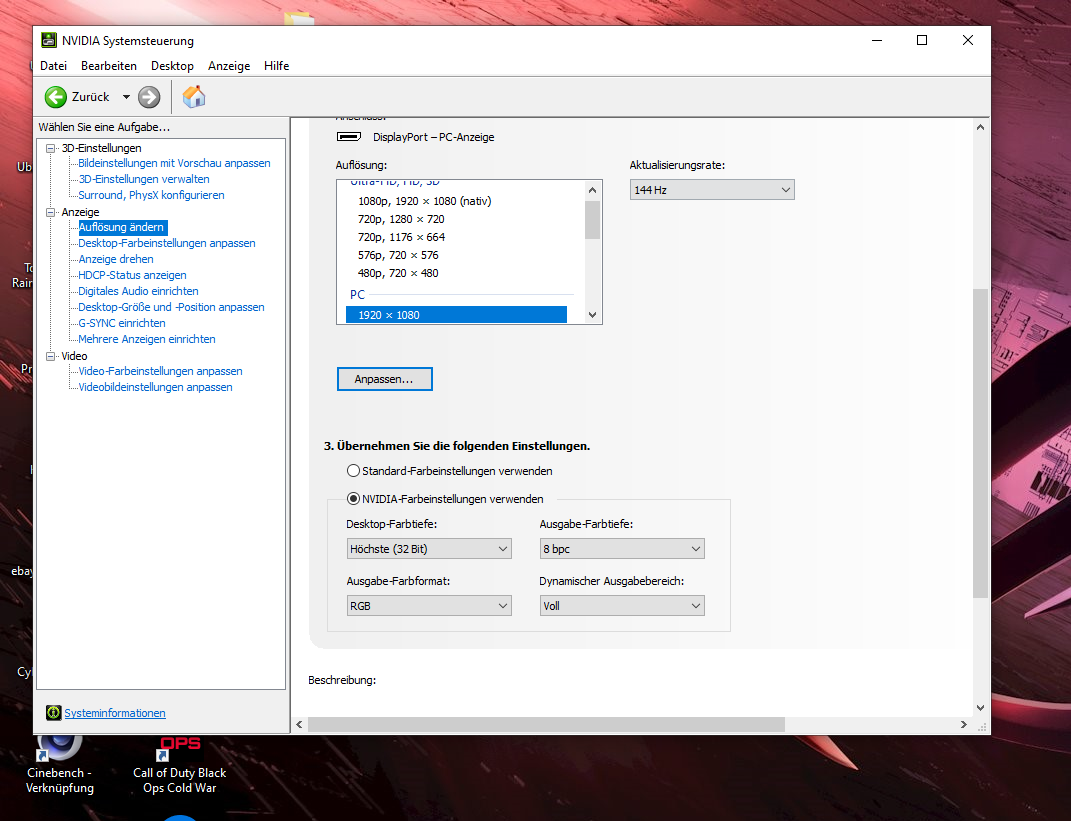The image size is (1071, 821).
Task: Select resolution 480p, 720 × 480
Action: tap(398, 273)
